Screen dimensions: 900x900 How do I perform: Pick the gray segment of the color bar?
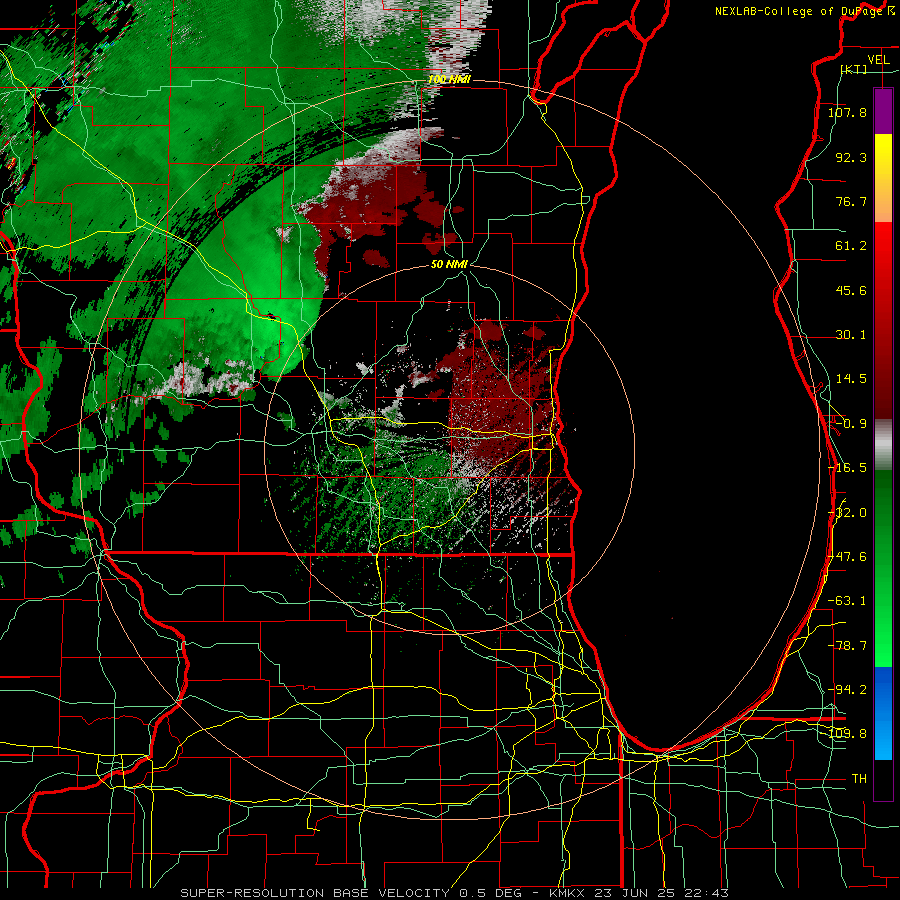(883, 445)
